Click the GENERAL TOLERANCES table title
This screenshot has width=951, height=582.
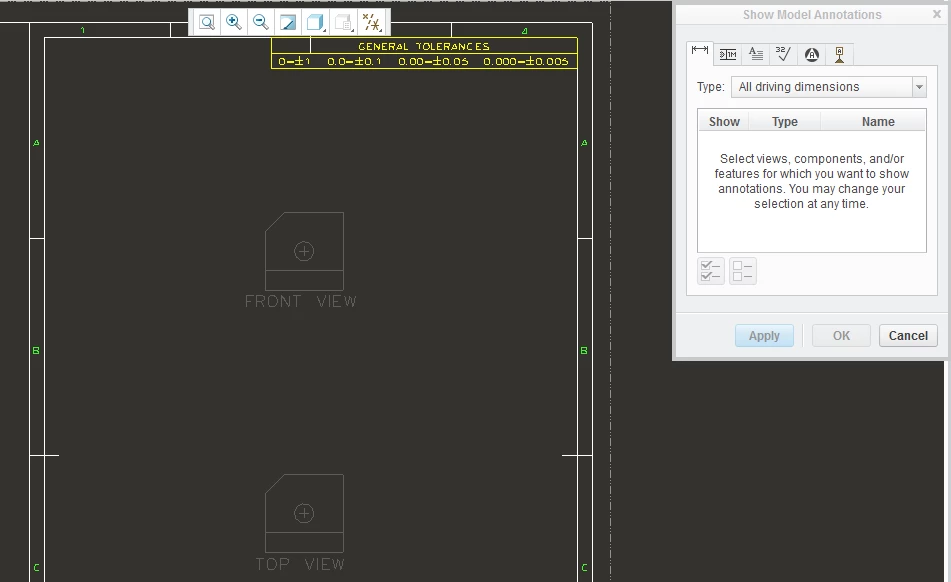click(x=423, y=46)
